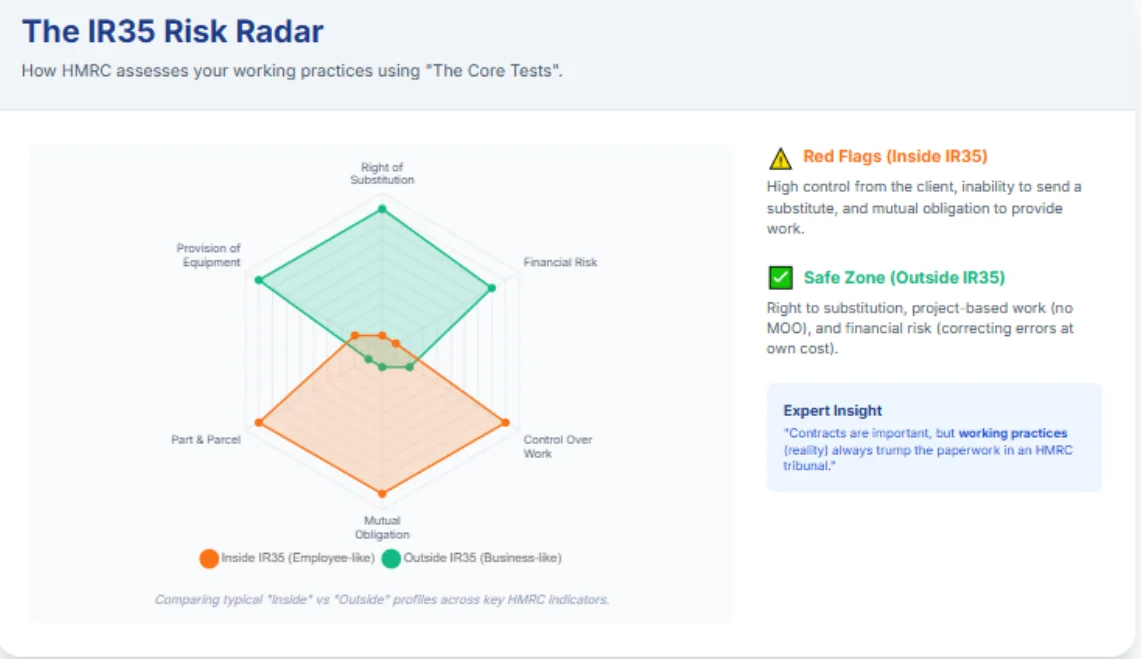Select the green Financial Risk data point

click(x=491, y=288)
